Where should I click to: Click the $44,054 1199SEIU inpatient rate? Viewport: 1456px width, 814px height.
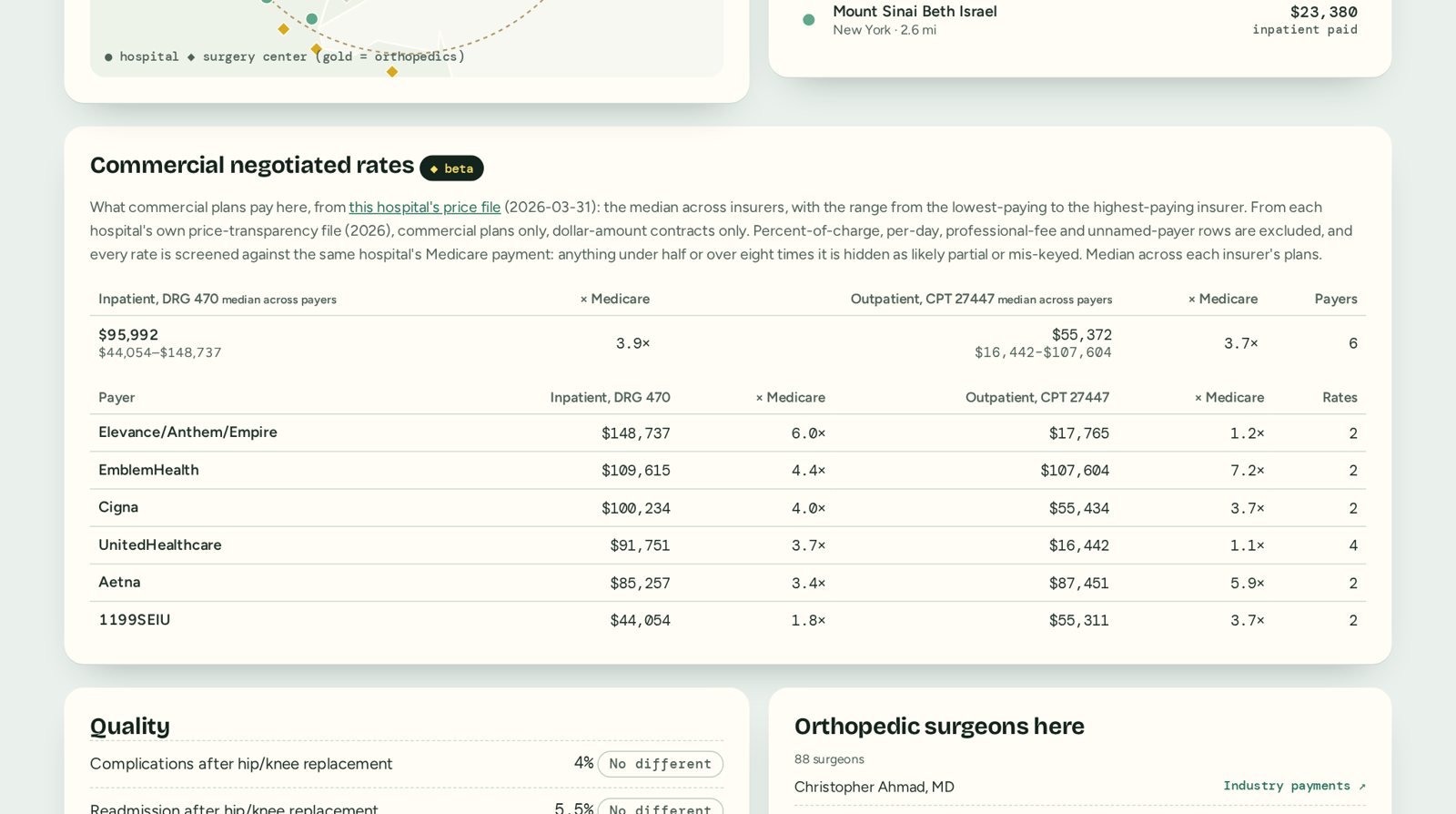pos(640,620)
